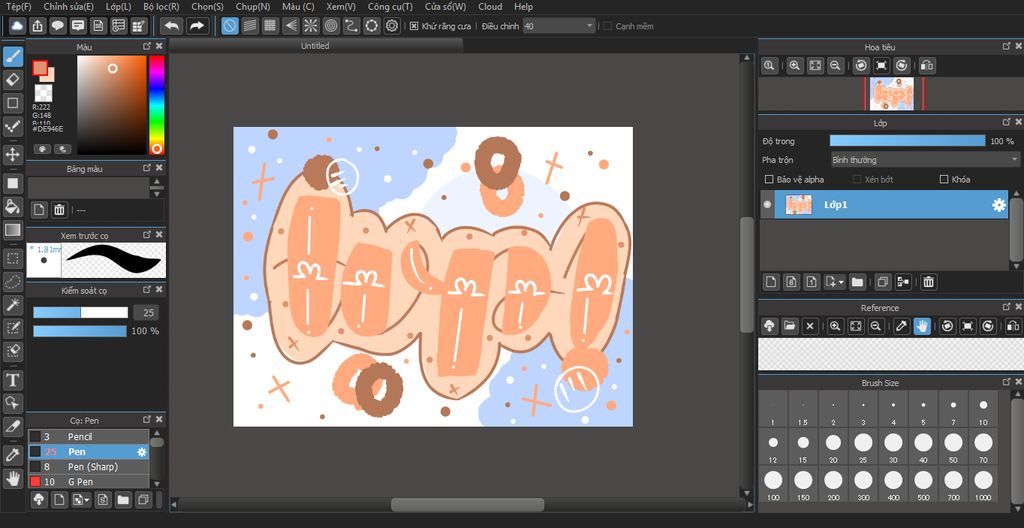Undock the Màu color panel
The image size is (1024, 528).
pyautogui.click(x=147, y=47)
